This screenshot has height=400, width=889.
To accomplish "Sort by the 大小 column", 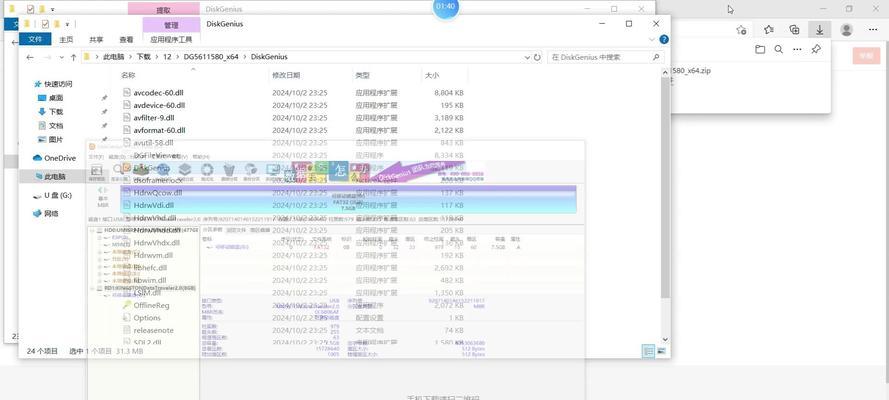I will click(x=431, y=75).
